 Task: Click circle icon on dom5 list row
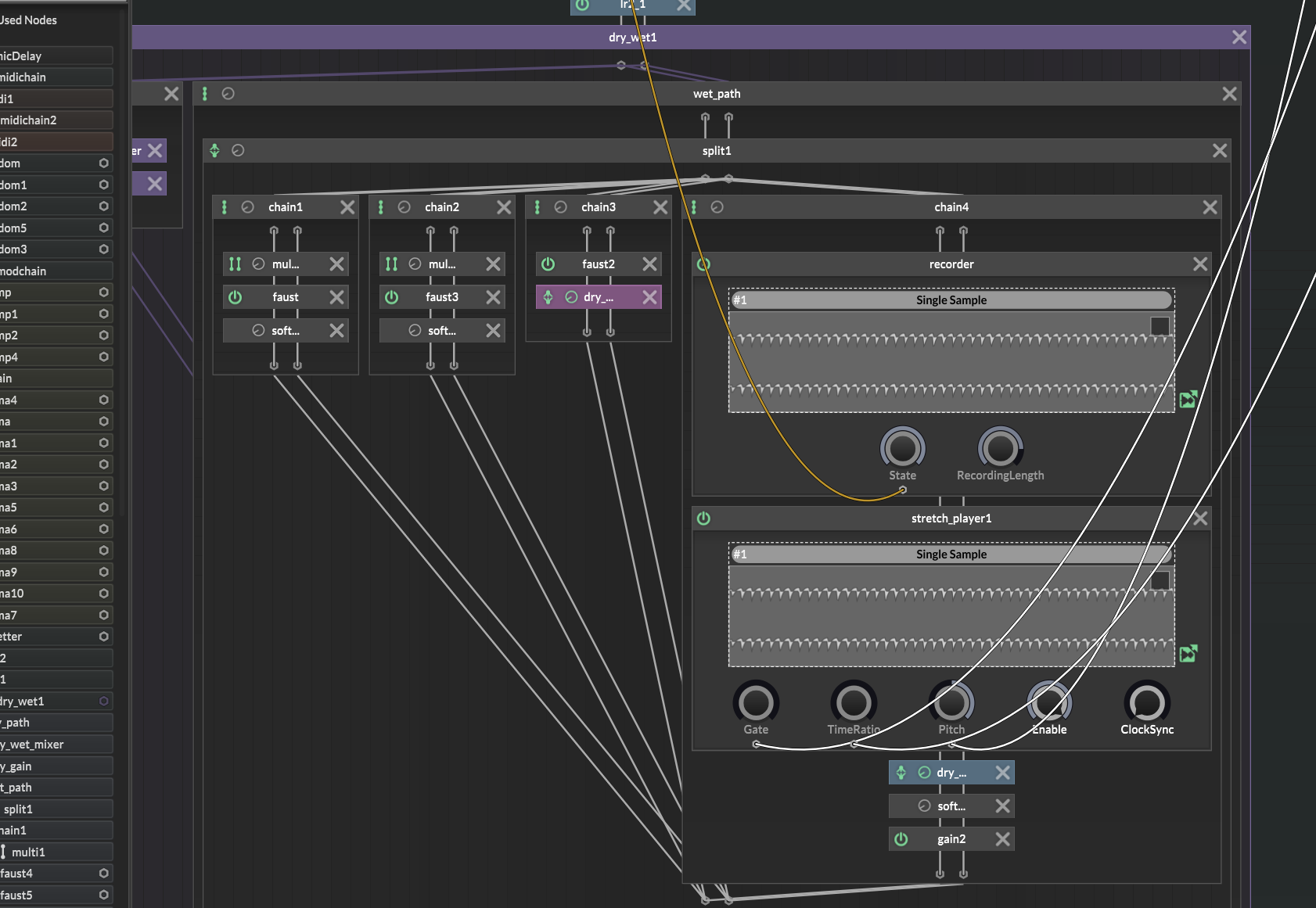103,228
